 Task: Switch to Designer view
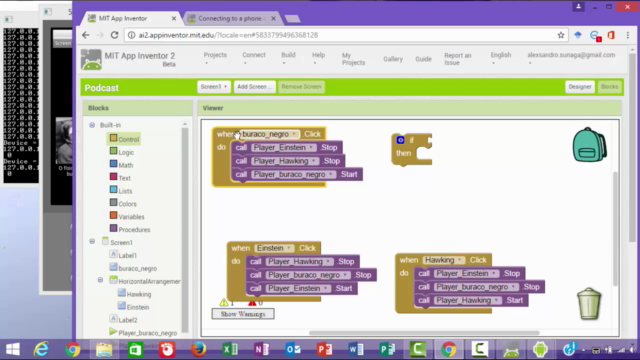[580, 87]
